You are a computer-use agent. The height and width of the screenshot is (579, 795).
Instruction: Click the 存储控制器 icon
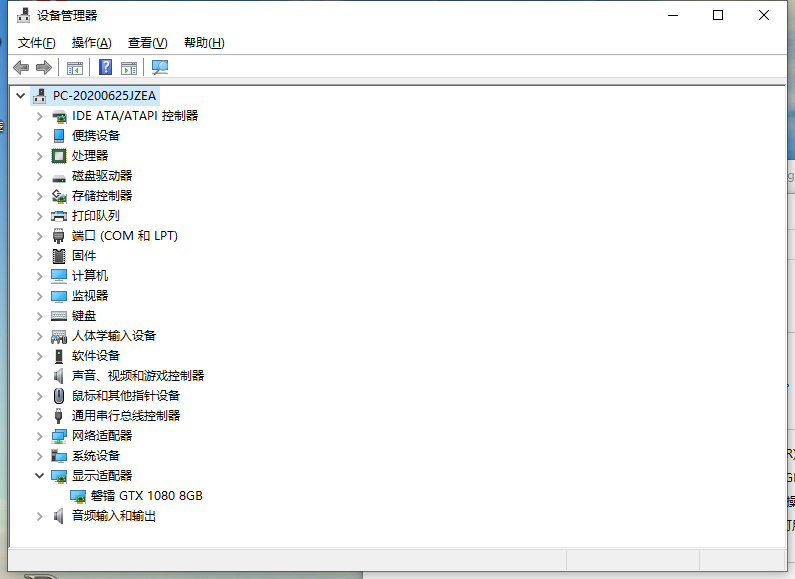(x=59, y=196)
